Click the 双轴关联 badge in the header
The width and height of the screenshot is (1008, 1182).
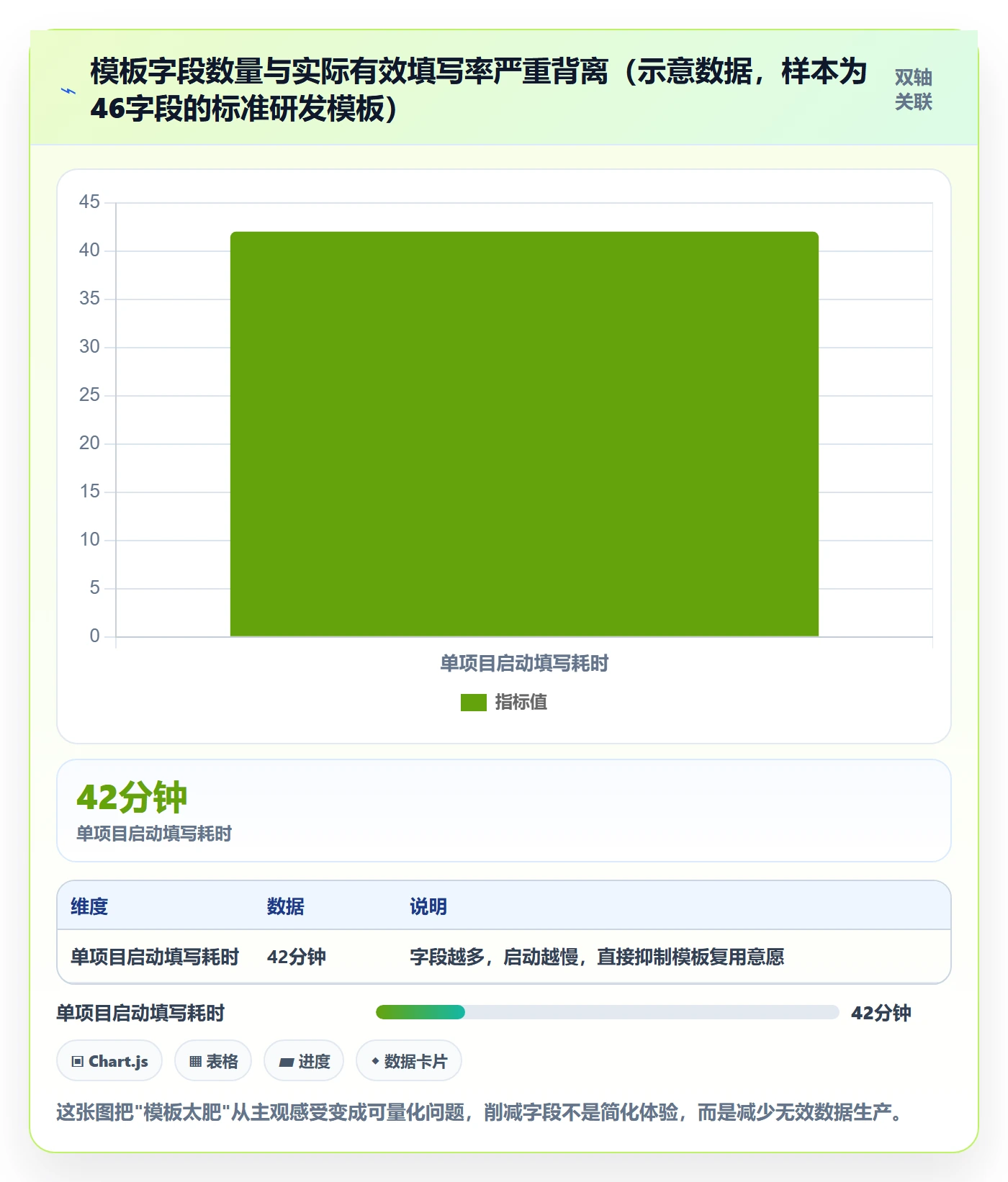tap(913, 90)
